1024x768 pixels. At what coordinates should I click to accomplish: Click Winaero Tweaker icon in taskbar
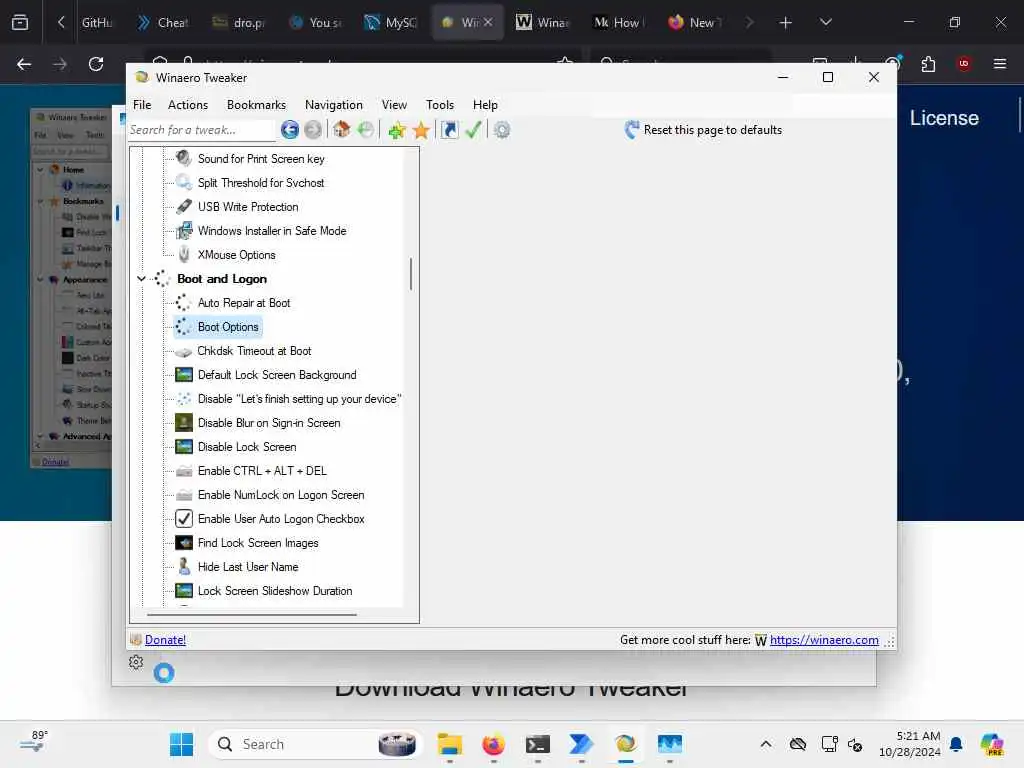(x=625, y=744)
